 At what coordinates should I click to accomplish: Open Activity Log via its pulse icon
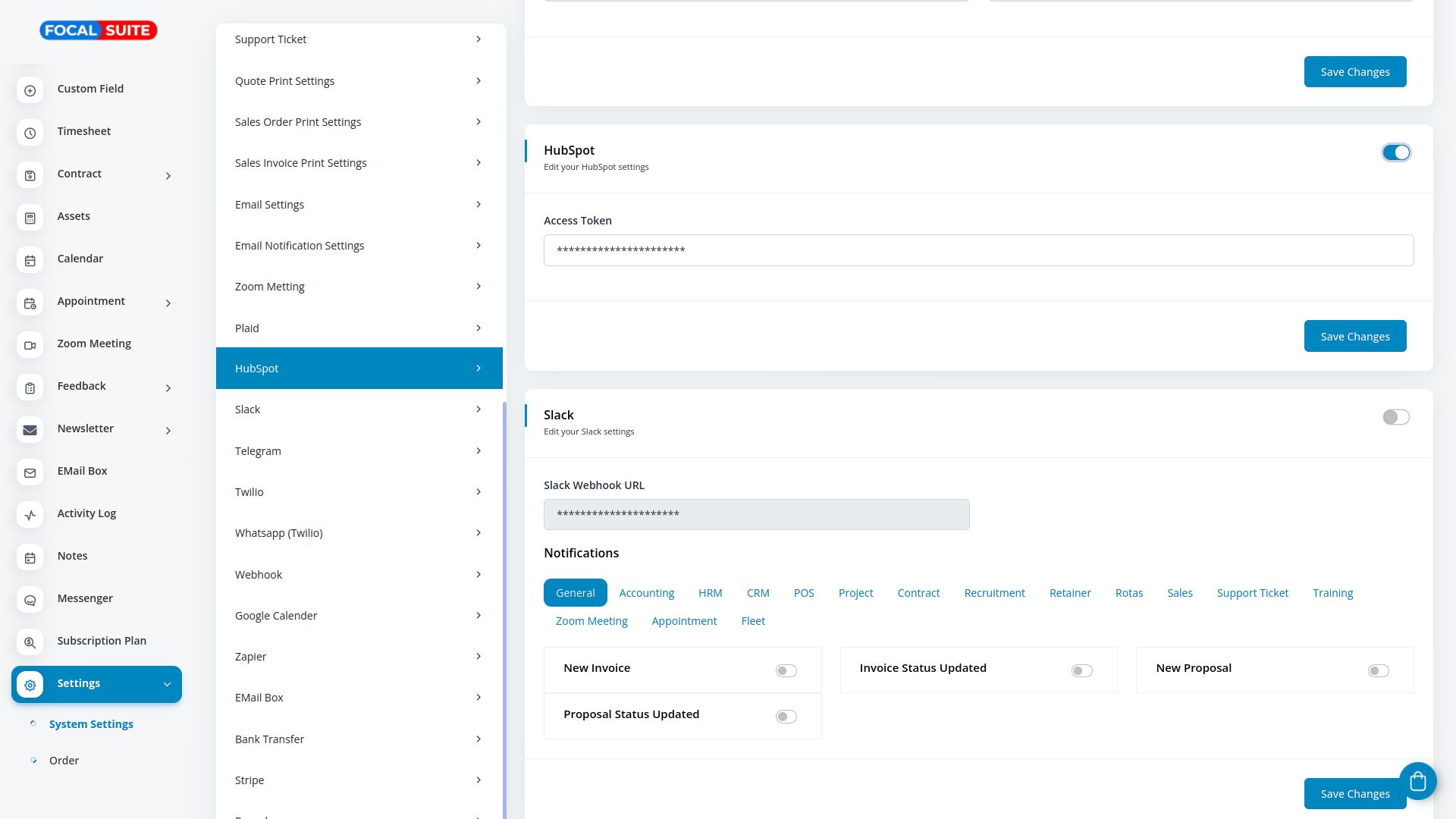30,515
